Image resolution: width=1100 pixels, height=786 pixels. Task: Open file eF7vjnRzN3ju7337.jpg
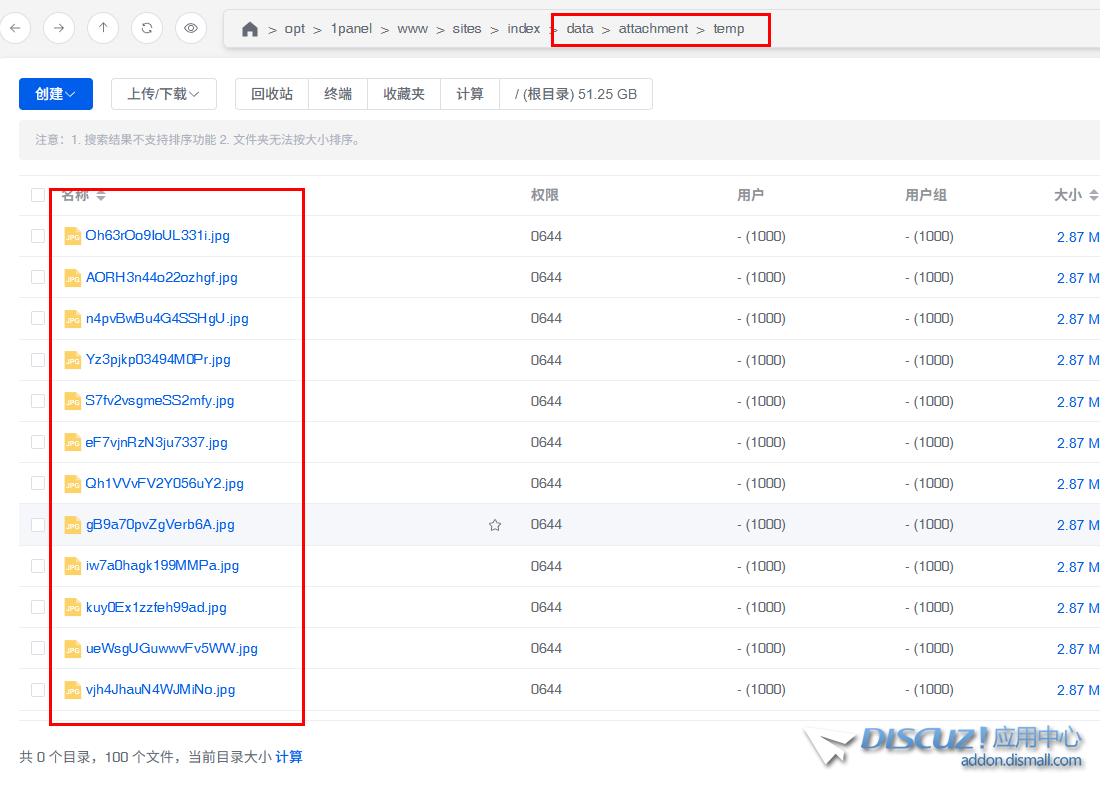(156, 442)
